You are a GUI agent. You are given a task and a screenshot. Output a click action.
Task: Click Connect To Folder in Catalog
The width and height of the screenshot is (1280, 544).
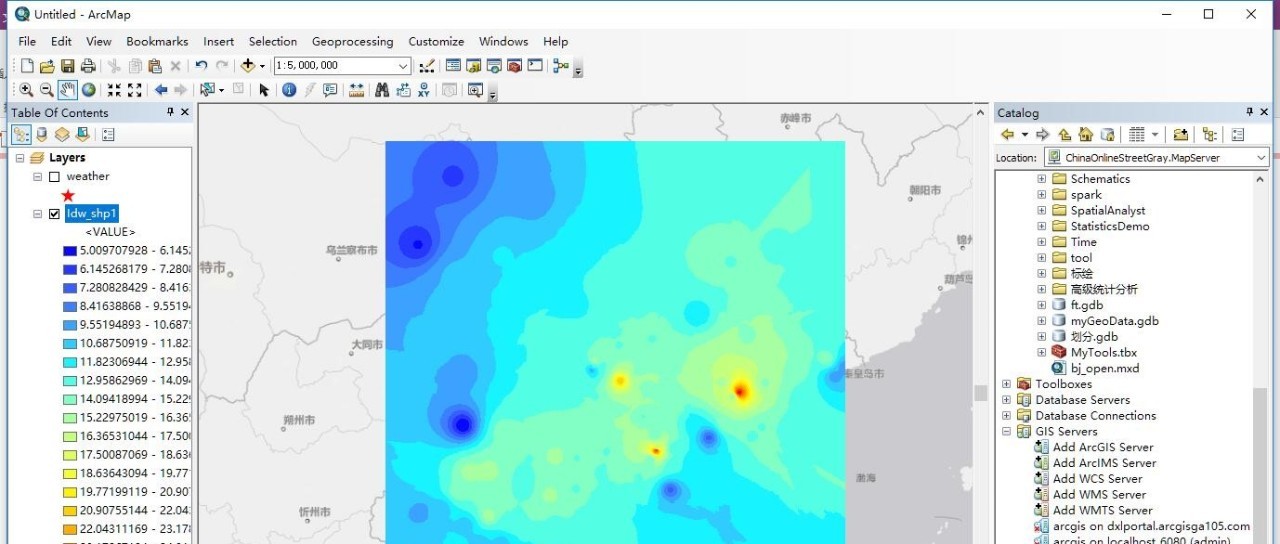point(1181,134)
